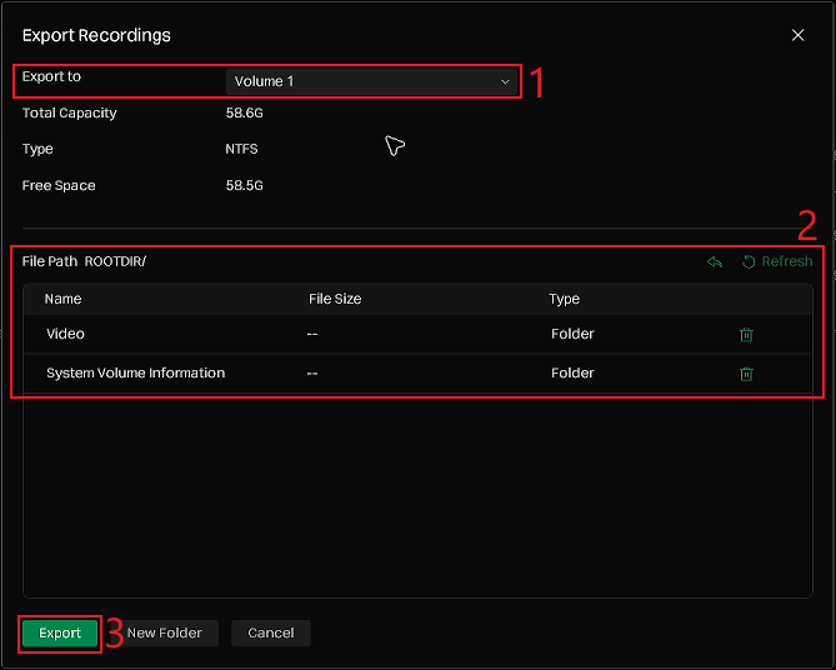Go back up one directory level arrow
The height and width of the screenshot is (670, 836).
pyautogui.click(x=714, y=262)
